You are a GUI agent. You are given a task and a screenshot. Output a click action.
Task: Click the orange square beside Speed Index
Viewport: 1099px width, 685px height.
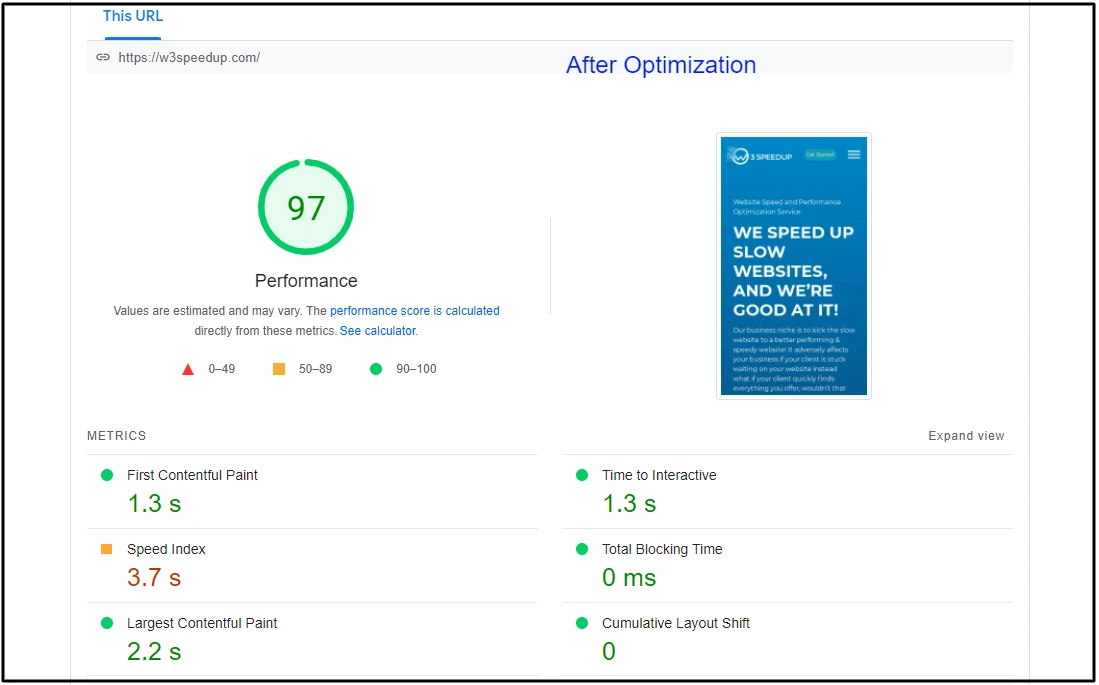[x=107, y=549]
